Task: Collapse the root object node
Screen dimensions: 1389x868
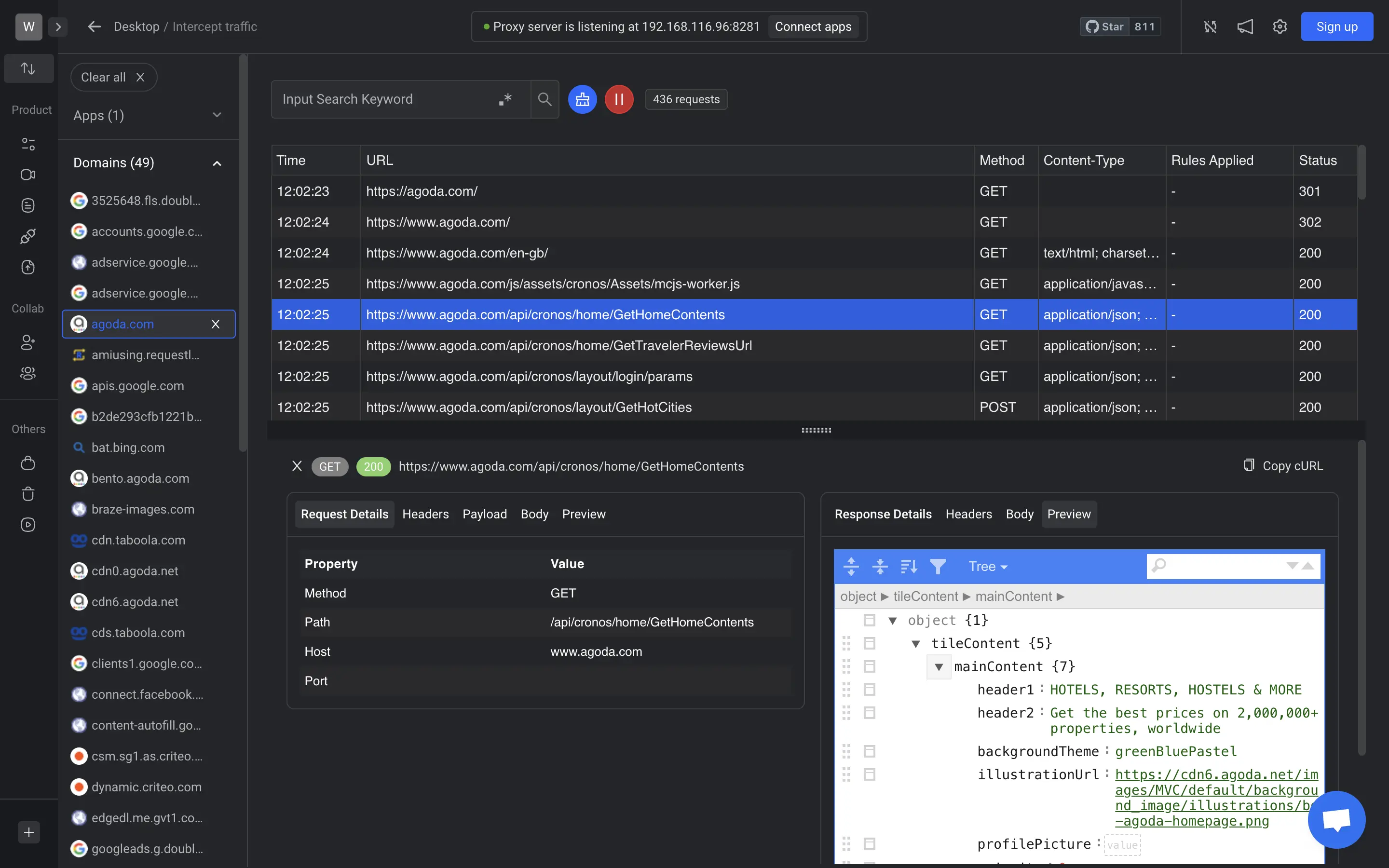Action: 893,621
